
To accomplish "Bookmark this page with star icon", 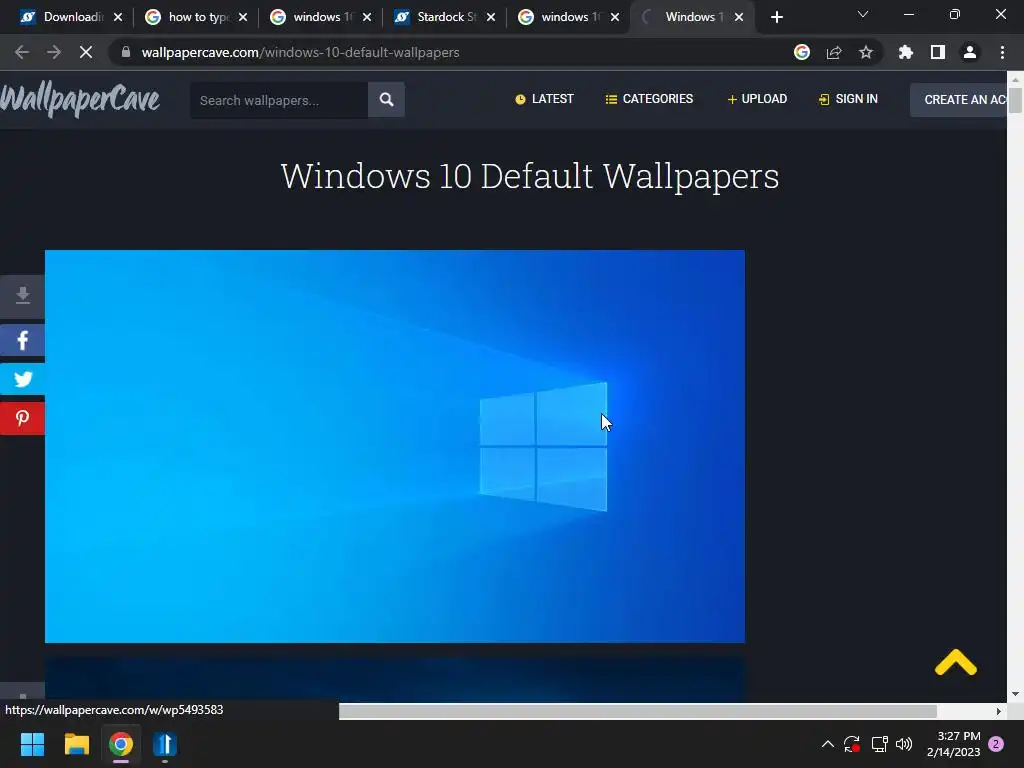I will [x=866, y=52].
